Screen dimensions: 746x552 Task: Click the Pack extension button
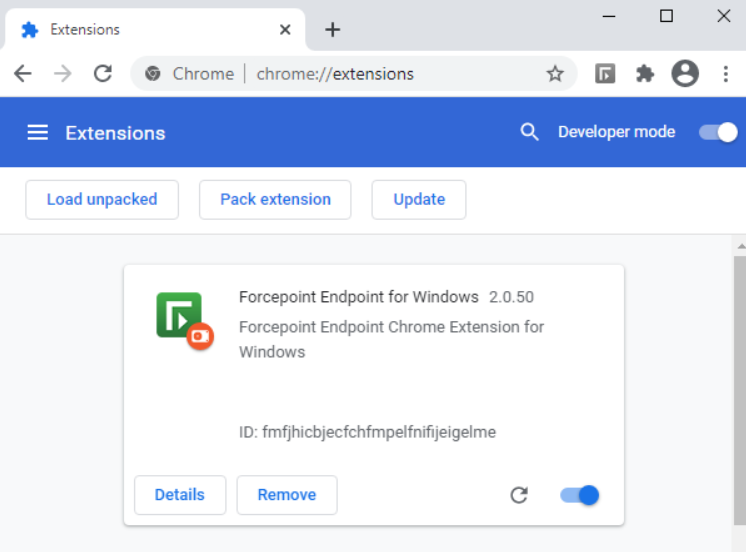pos(275,199)
